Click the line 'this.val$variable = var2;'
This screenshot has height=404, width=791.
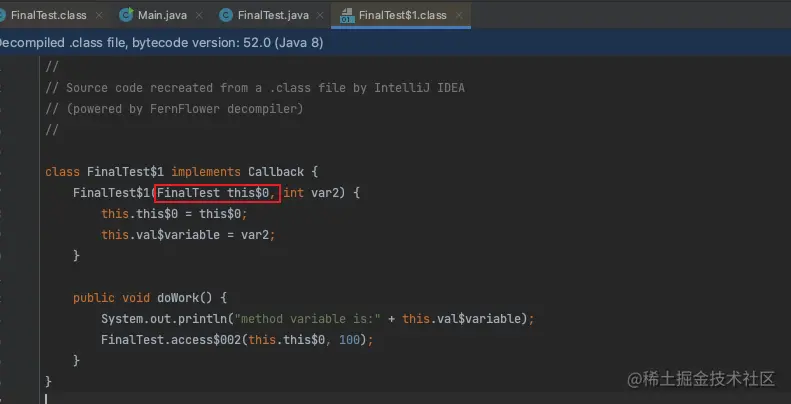[188, 235]
